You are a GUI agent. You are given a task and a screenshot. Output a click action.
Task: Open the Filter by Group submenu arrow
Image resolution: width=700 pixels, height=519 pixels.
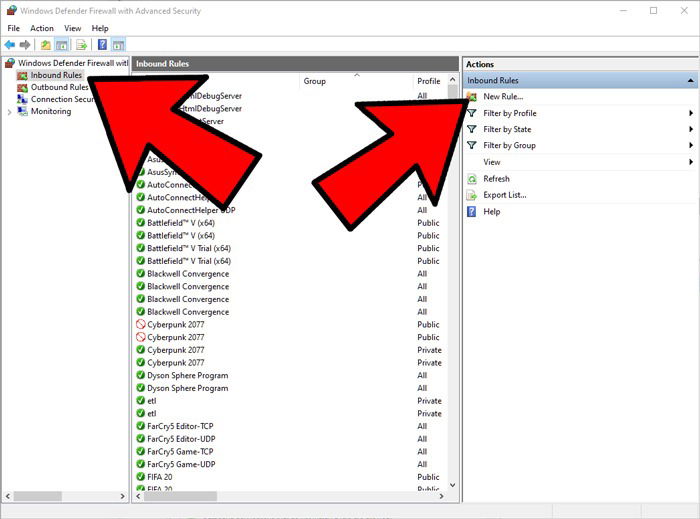(x=691, y=145)
